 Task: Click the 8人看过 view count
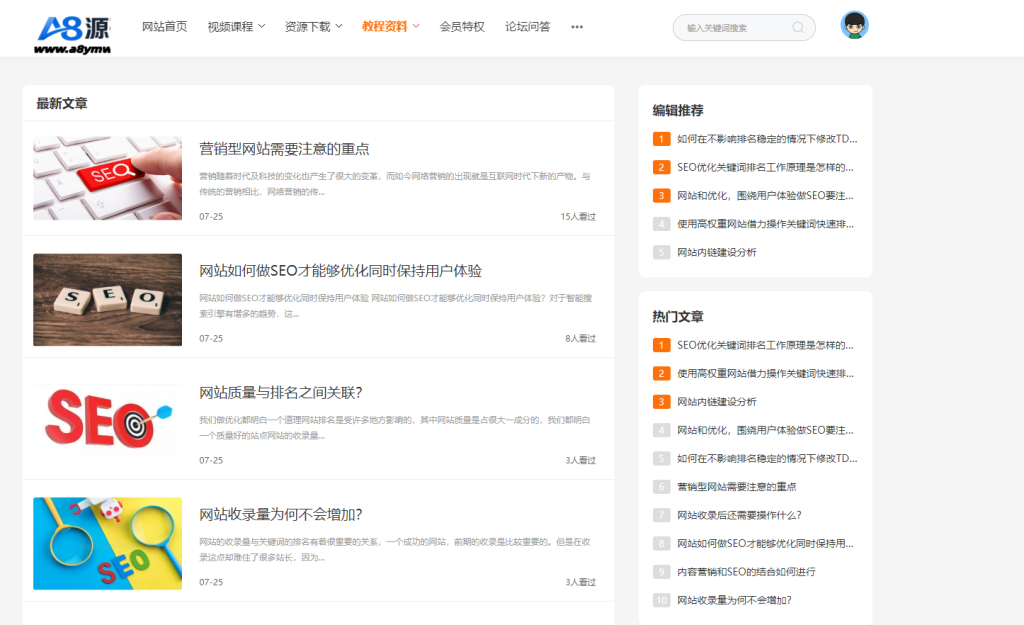coord(581,338)
